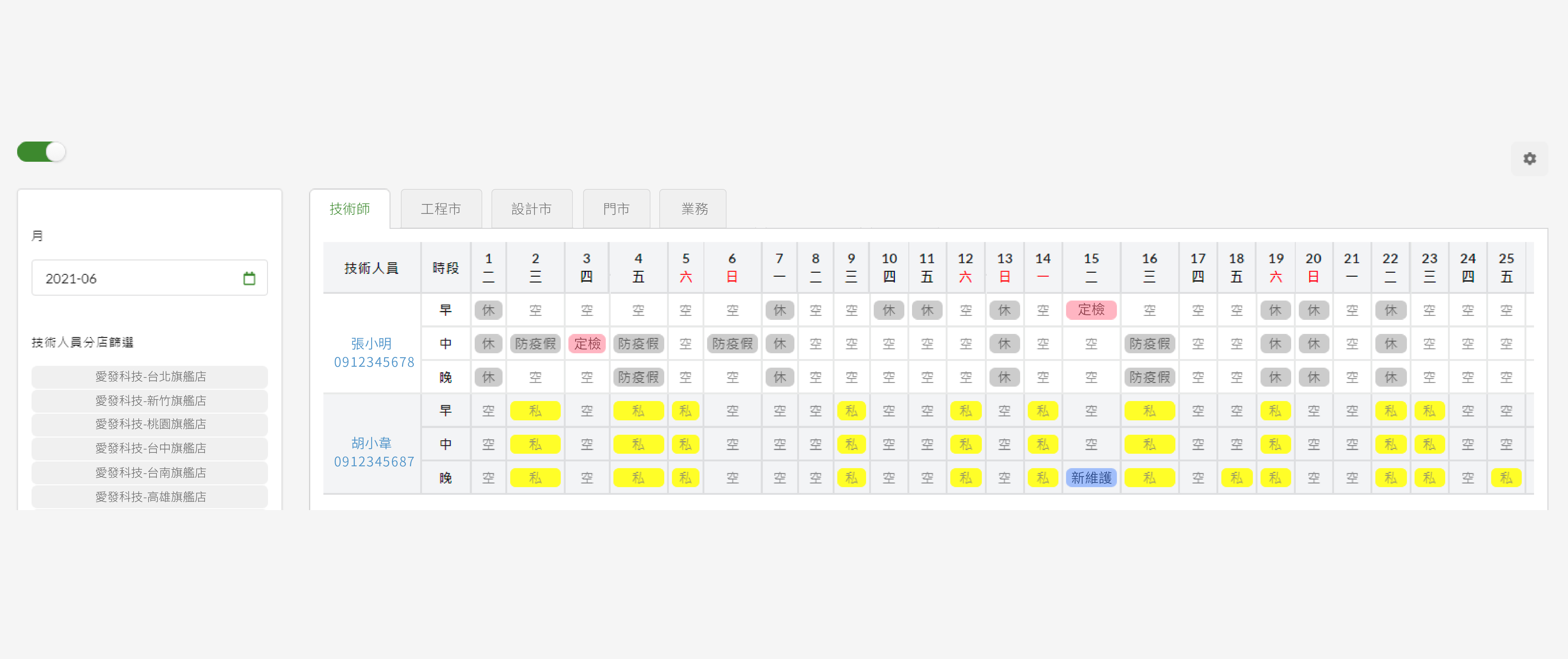The width and height of the screenshot is (1568, 659).
Task: Select the 技術師 tab
Action: pos(349,209)
